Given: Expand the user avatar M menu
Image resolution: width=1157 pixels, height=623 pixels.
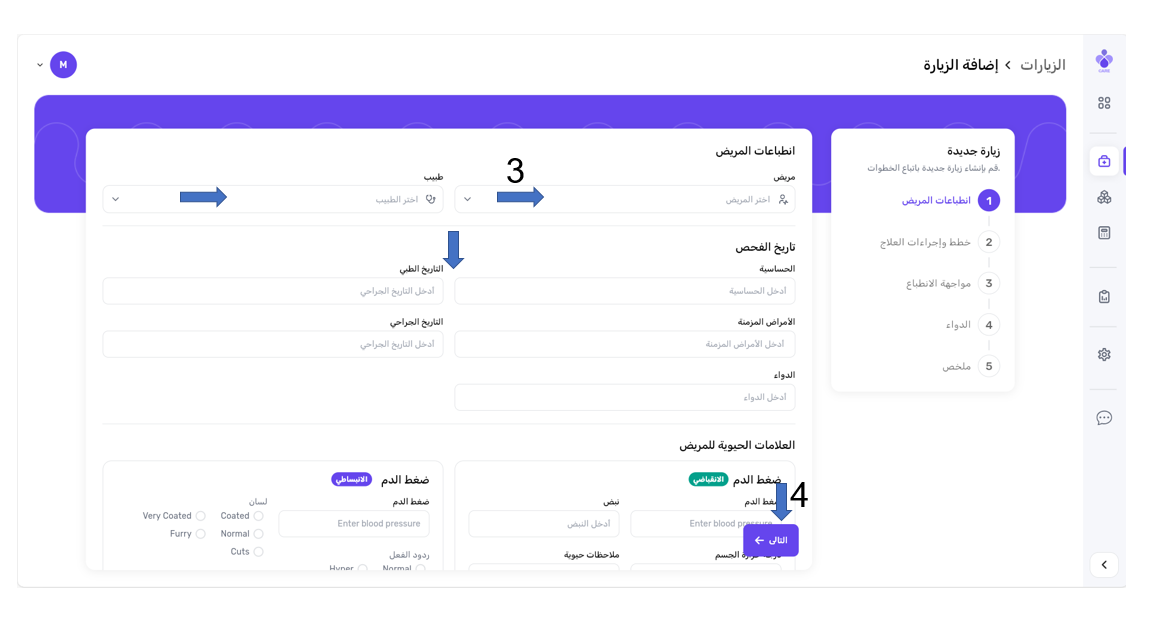Looking at the screenshot, I should coord(62,65).
